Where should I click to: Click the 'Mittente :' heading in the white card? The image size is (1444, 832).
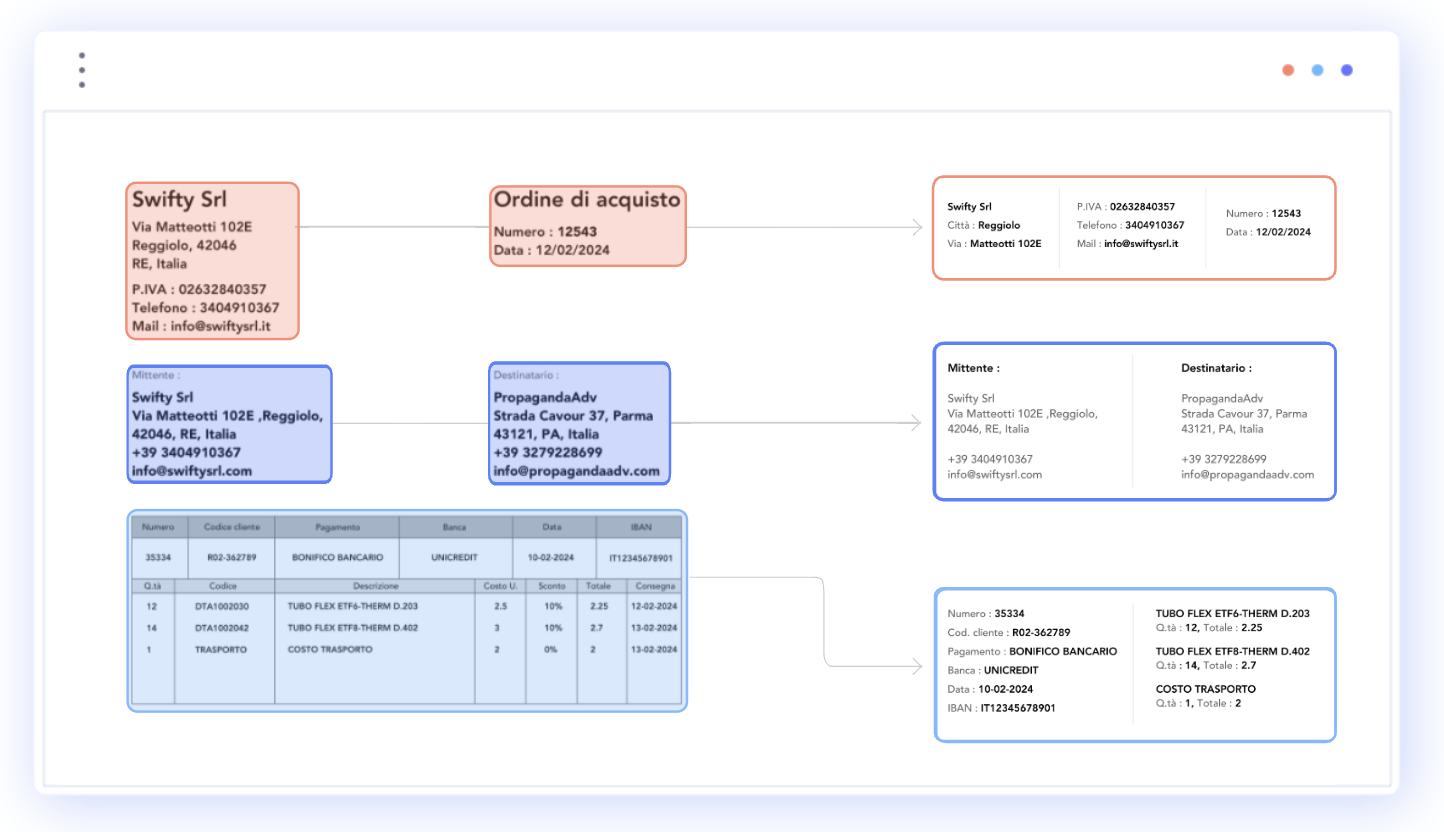tap(973, 368)
